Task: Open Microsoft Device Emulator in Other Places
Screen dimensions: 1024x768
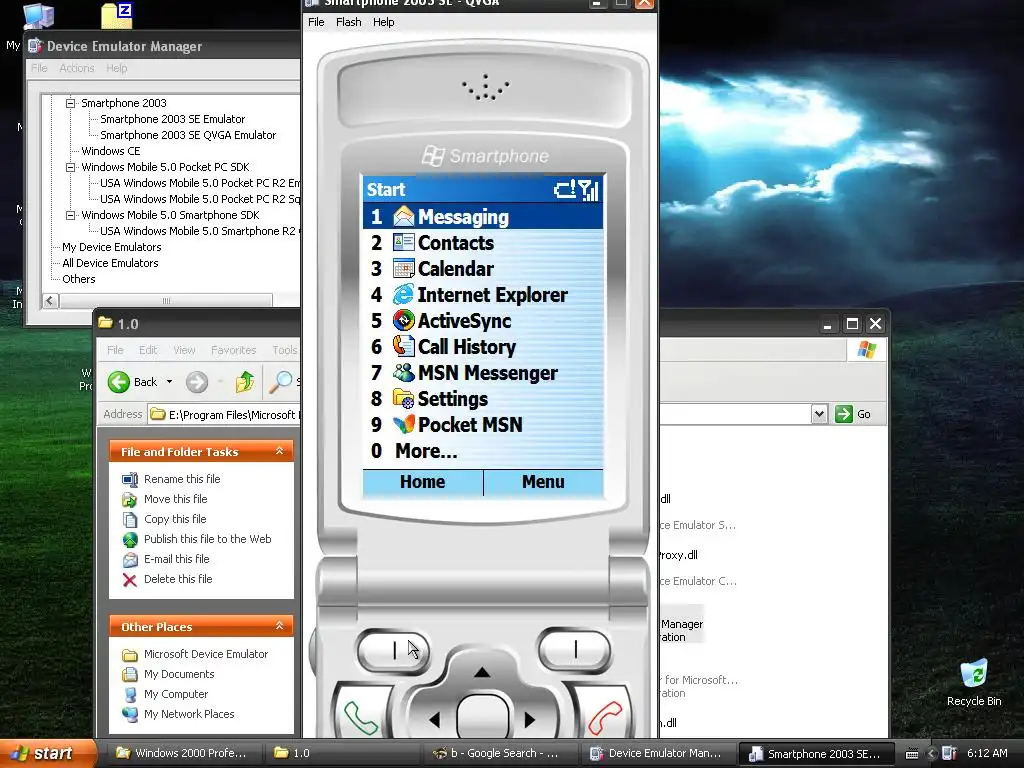Action: coord(206,654)
